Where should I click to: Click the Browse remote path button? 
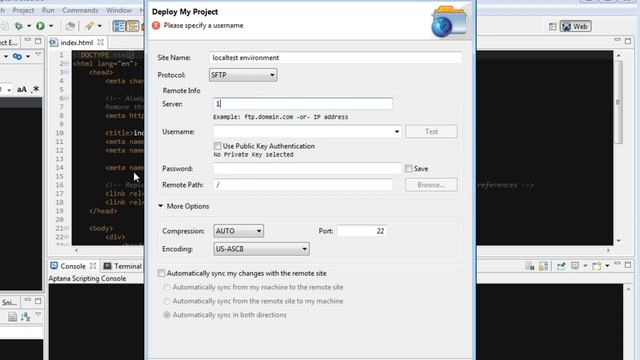click(x=431, y=185)
